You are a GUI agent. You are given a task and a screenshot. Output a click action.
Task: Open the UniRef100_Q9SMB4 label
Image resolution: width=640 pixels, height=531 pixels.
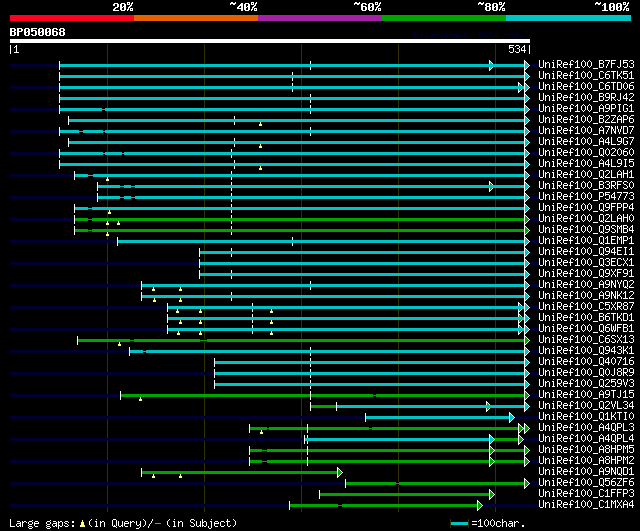pos(586,230)
